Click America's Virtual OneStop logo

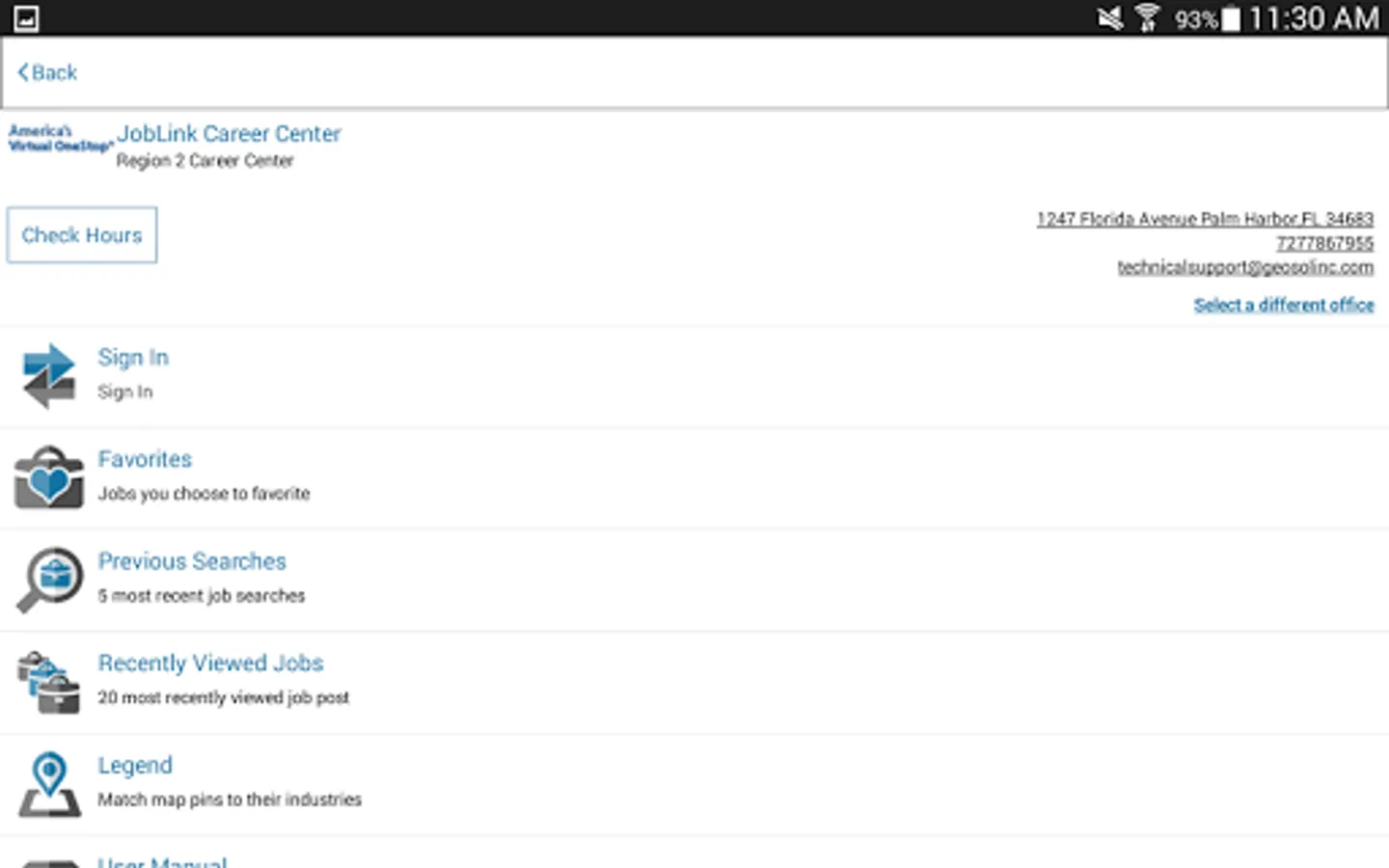pos(60,139)
